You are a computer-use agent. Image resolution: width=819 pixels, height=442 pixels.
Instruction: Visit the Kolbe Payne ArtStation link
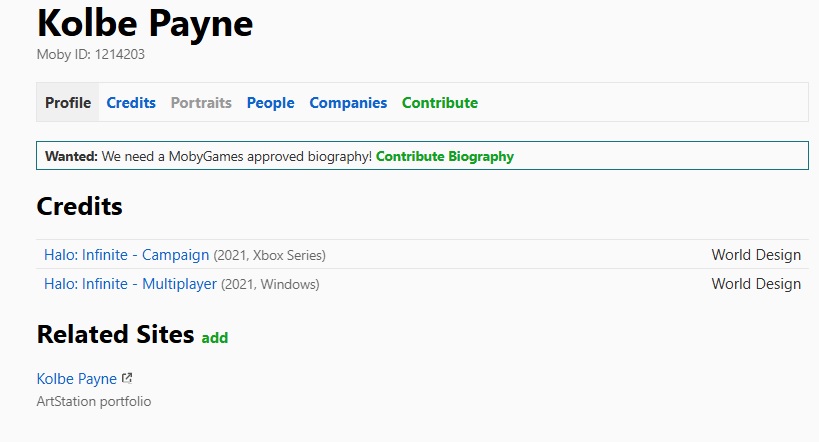point(77,378)
